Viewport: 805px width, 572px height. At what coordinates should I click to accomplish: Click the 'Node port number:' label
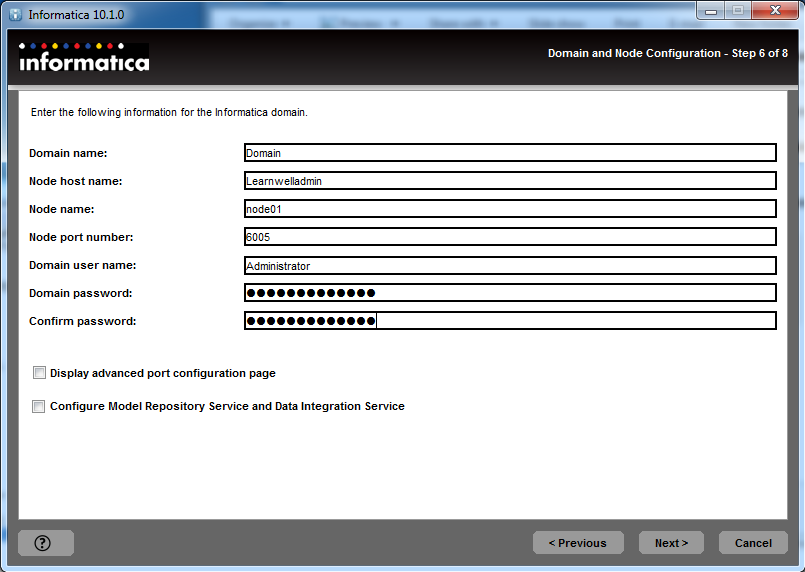tap(81, 237)
